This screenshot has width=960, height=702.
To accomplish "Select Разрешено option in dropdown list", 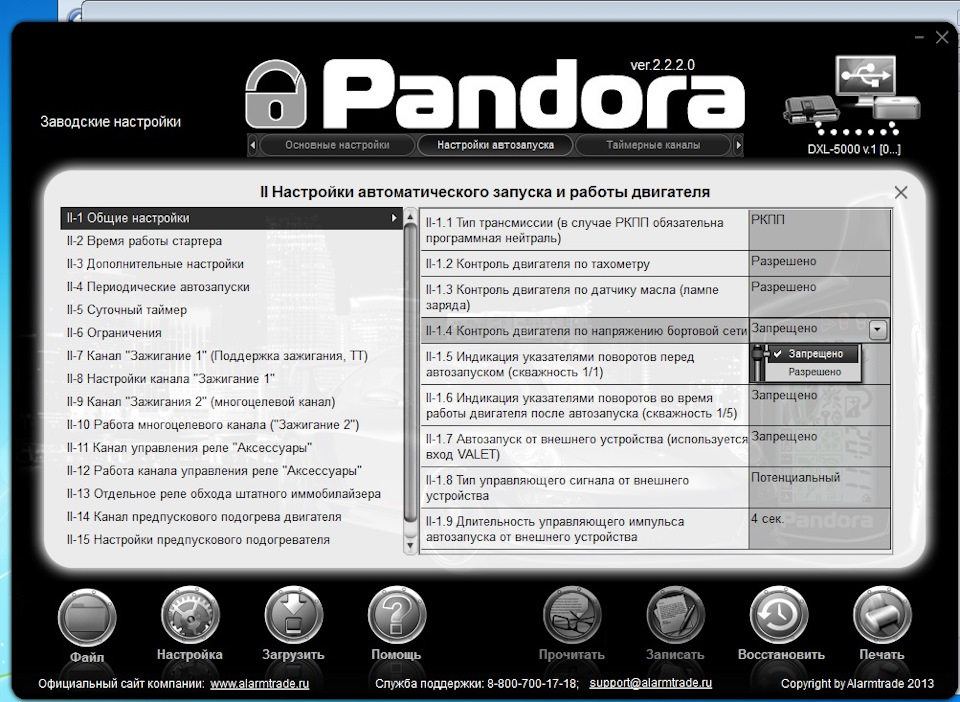I will pos(814,372).
